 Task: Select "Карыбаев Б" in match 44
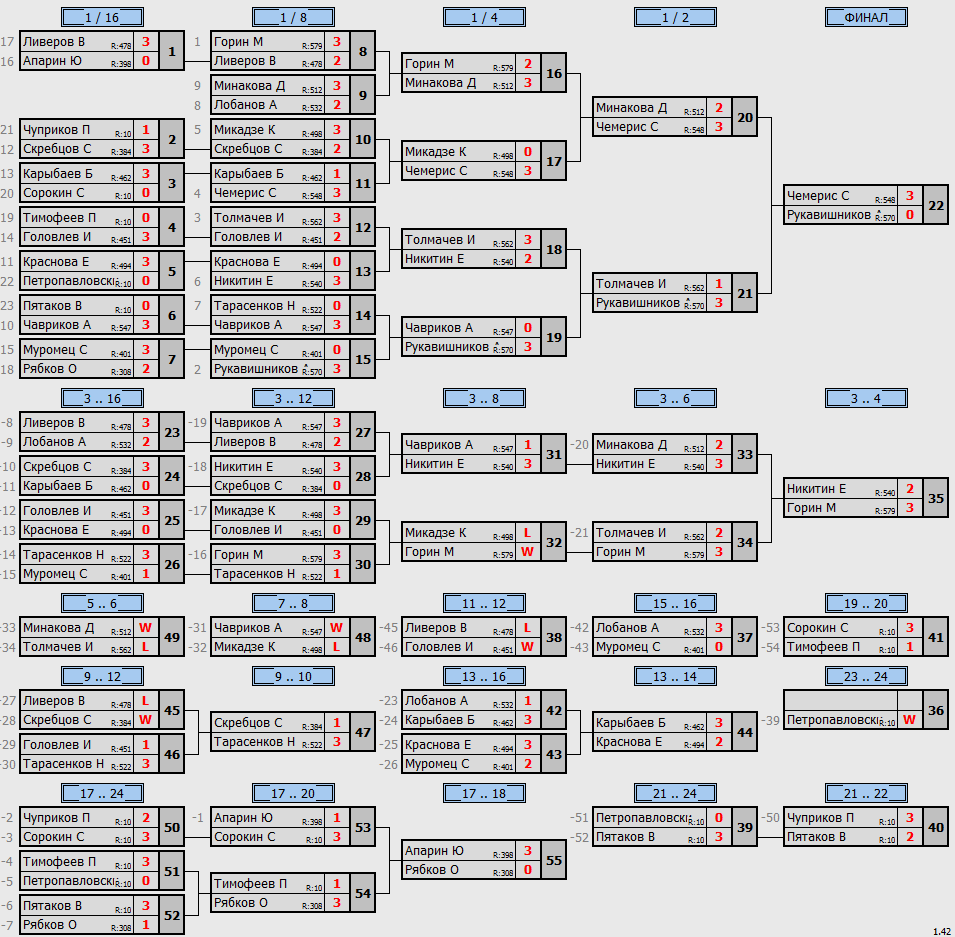[630, 723]
